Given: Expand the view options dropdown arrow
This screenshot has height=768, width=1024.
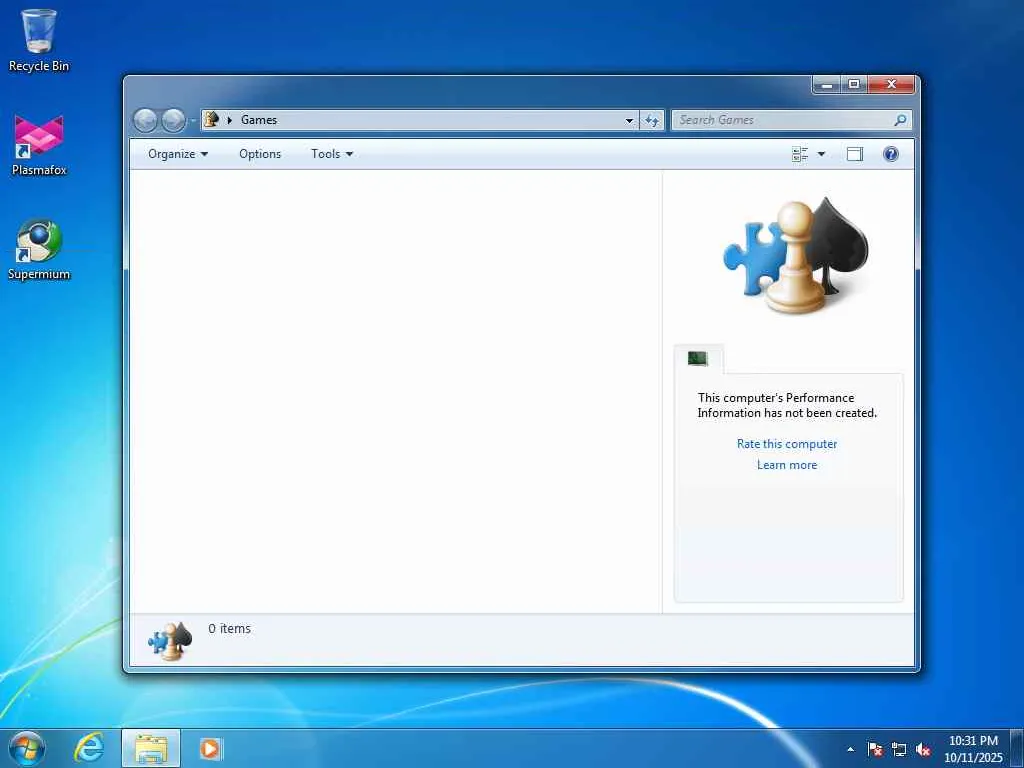Looking at the screenshot, I should coord(821,154).
